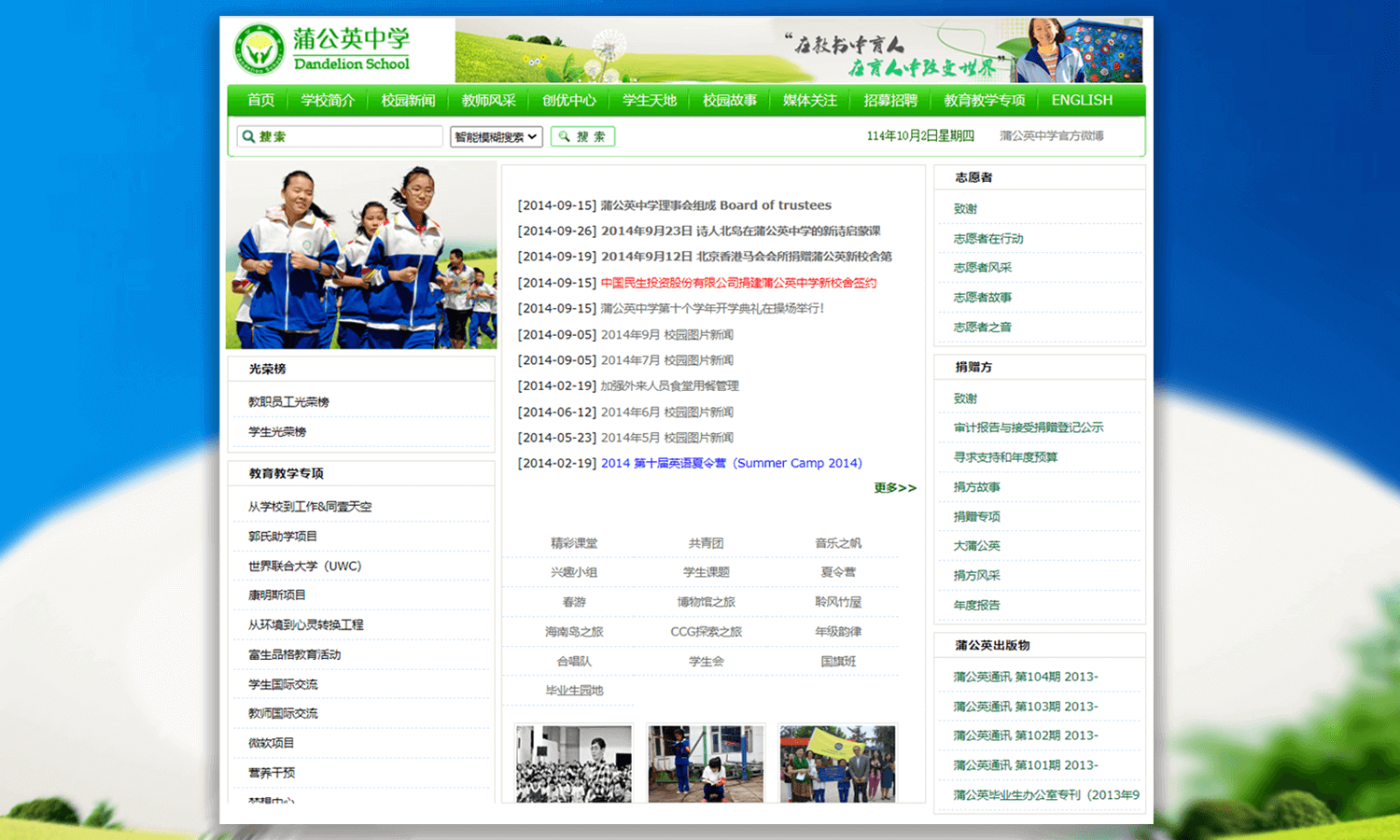Open 审计报告与接受捐赠登记公示 link
1400x840 pixels.
(1029, 427)
